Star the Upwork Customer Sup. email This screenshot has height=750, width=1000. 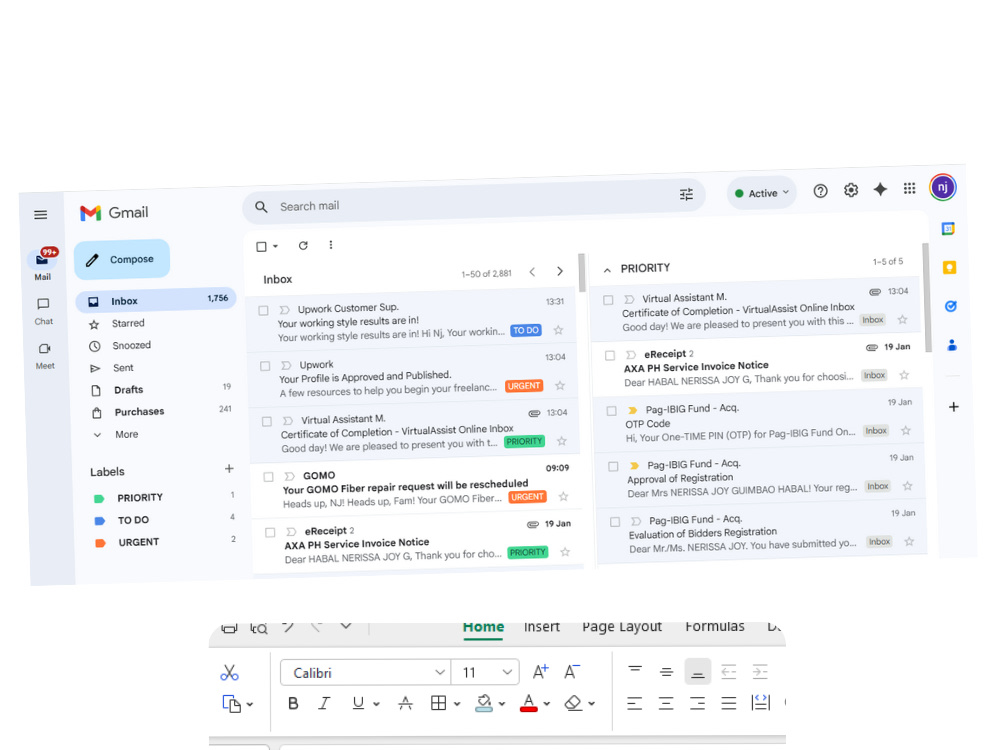pyautogui.click(x=559, y=330)
